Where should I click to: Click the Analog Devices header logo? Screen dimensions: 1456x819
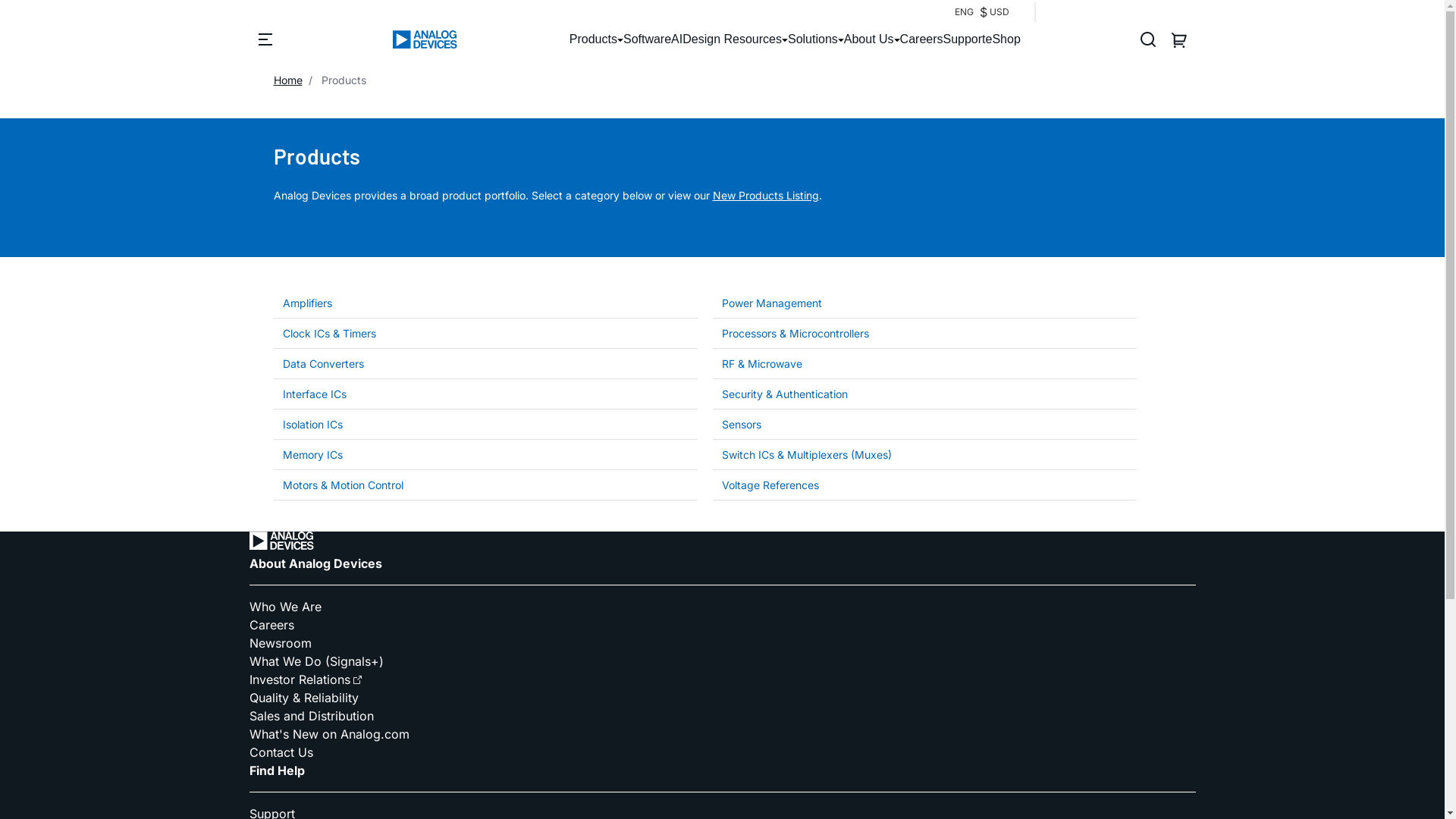(x=425, y=39)
